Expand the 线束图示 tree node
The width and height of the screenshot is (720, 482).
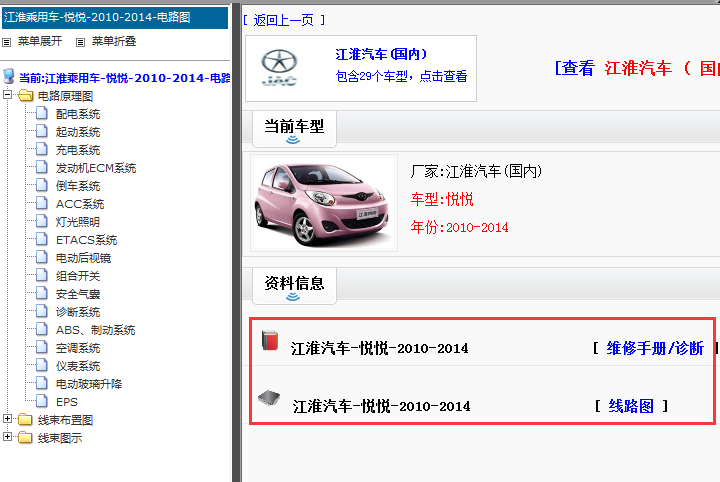(x=7, y=437)
